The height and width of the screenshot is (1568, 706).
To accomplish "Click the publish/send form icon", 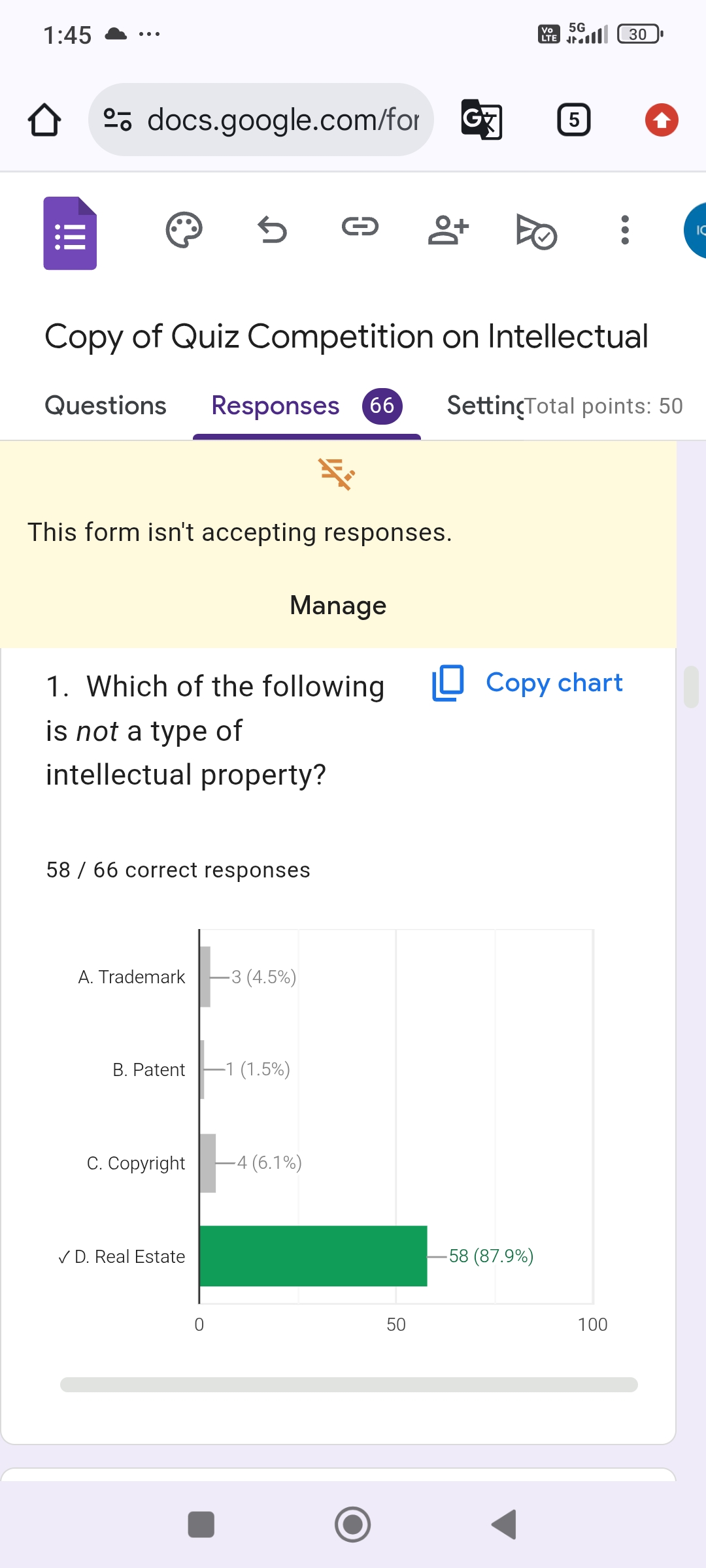I will pos(536,231).
